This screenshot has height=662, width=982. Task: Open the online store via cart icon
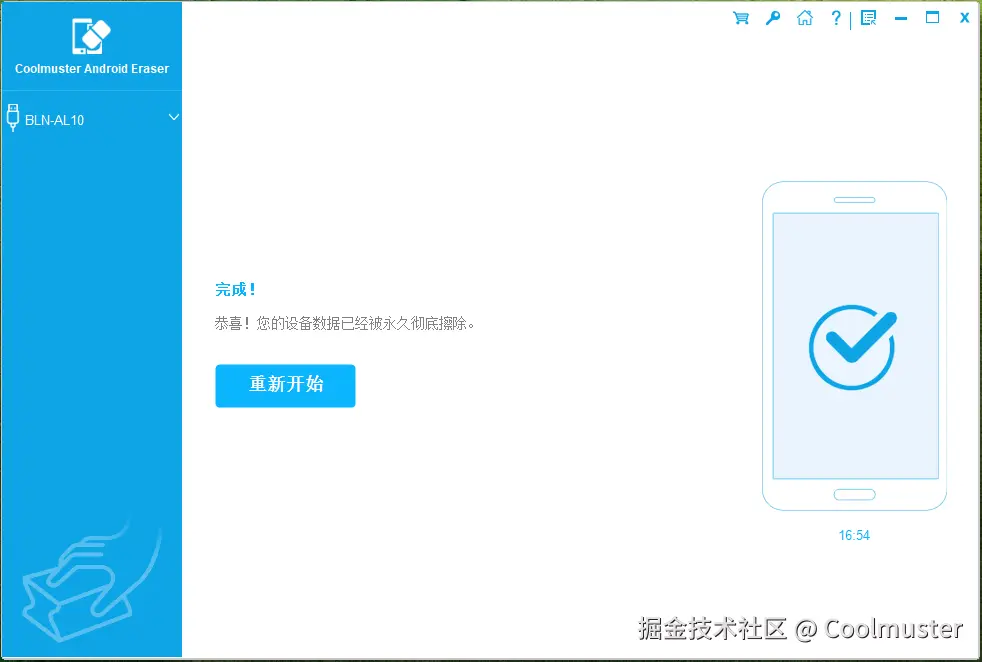tap(740, 17)
